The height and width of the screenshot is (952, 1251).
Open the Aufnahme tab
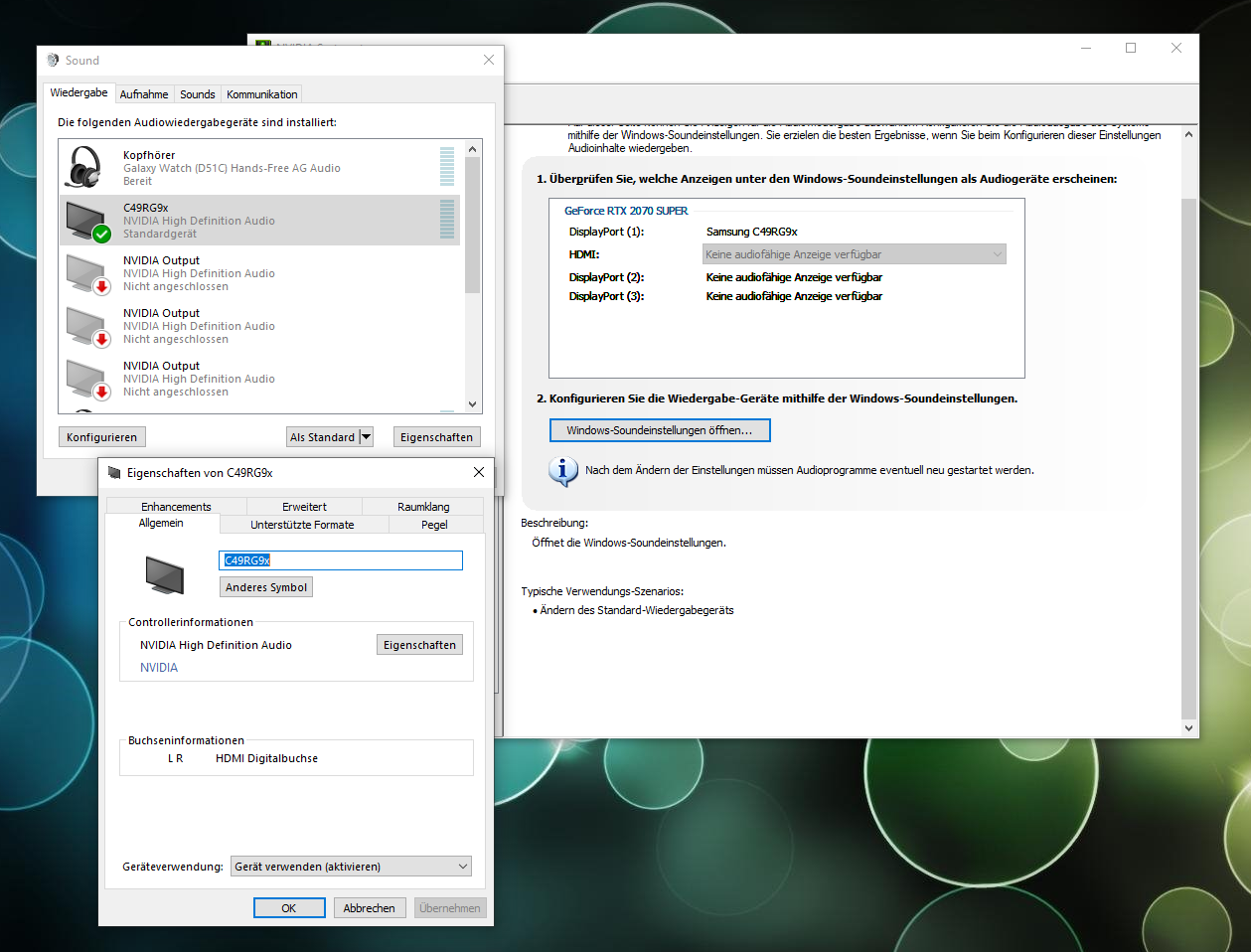[x=144, y=94]
